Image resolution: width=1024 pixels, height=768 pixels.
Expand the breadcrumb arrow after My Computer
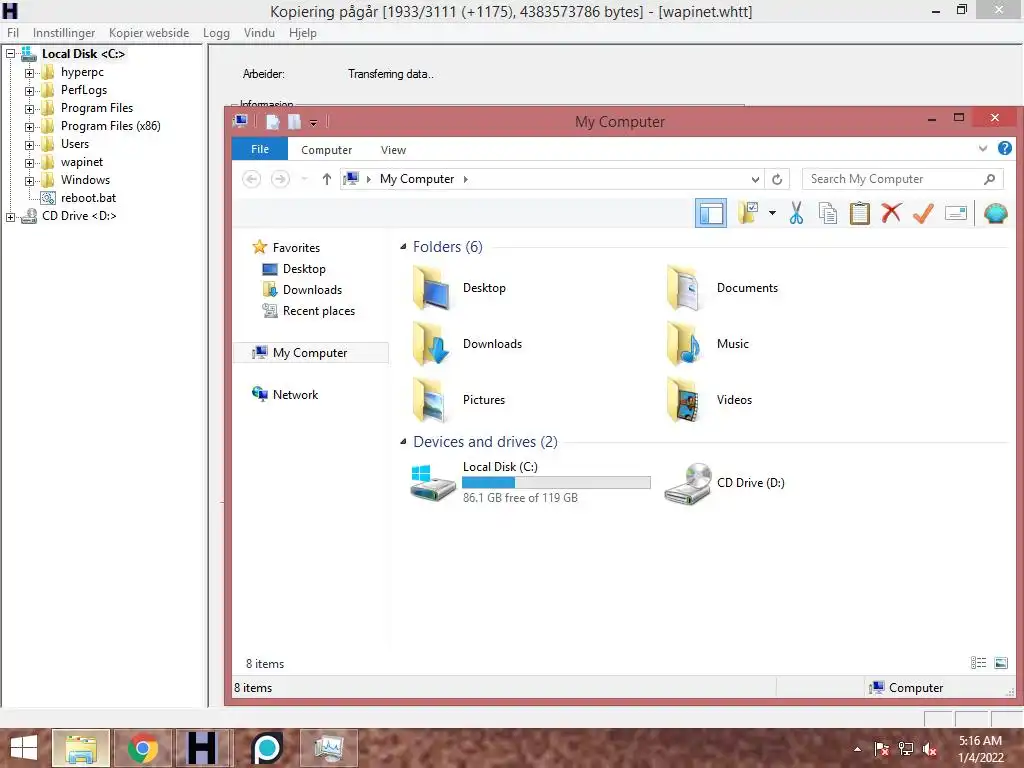pyautogui.click(x=466, y=179)
